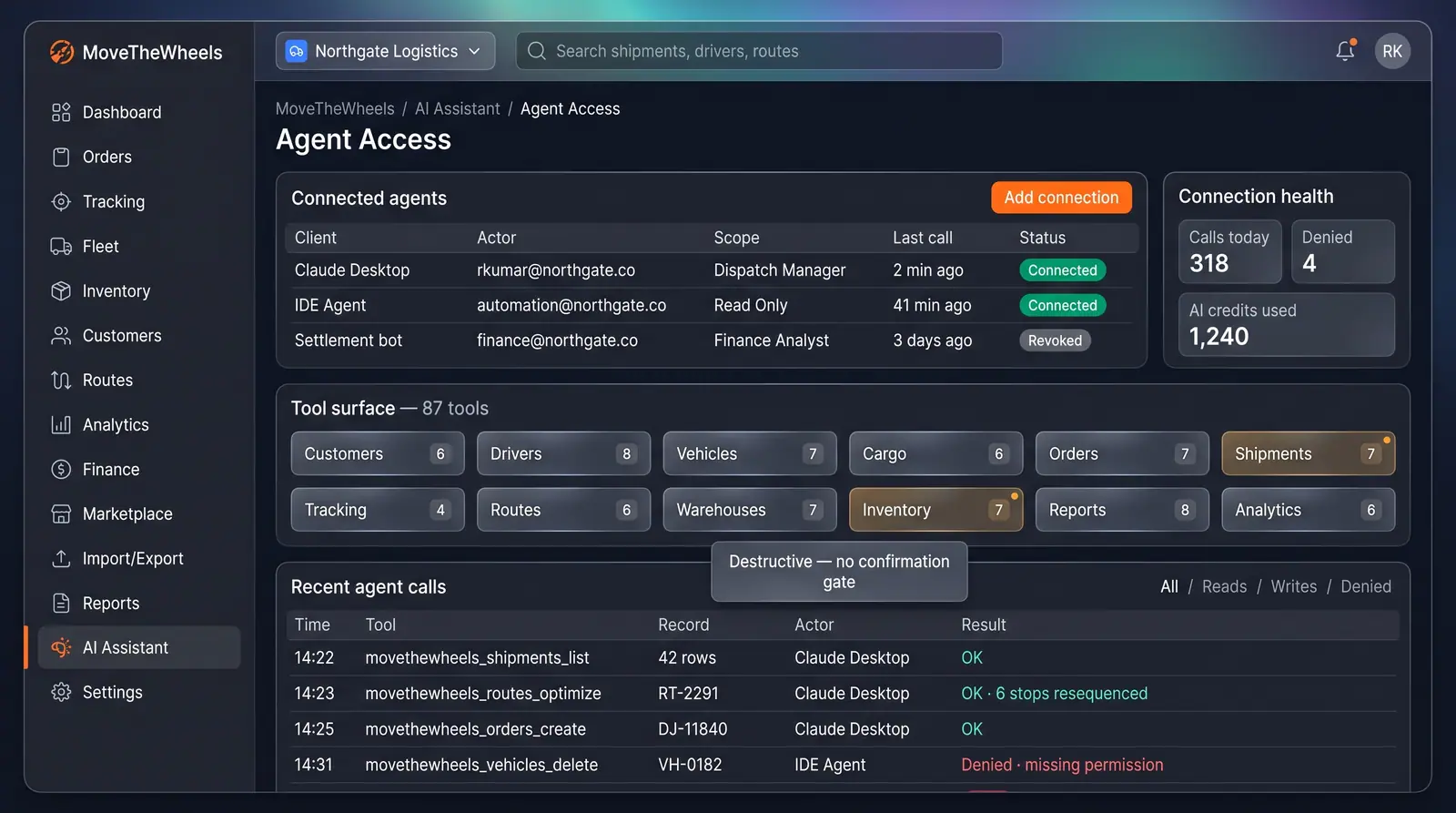Image resolution: width=1456 pixels, height=813 pixels.
Task: Select the Settlement bot client row
Action: tap(712, 340)
